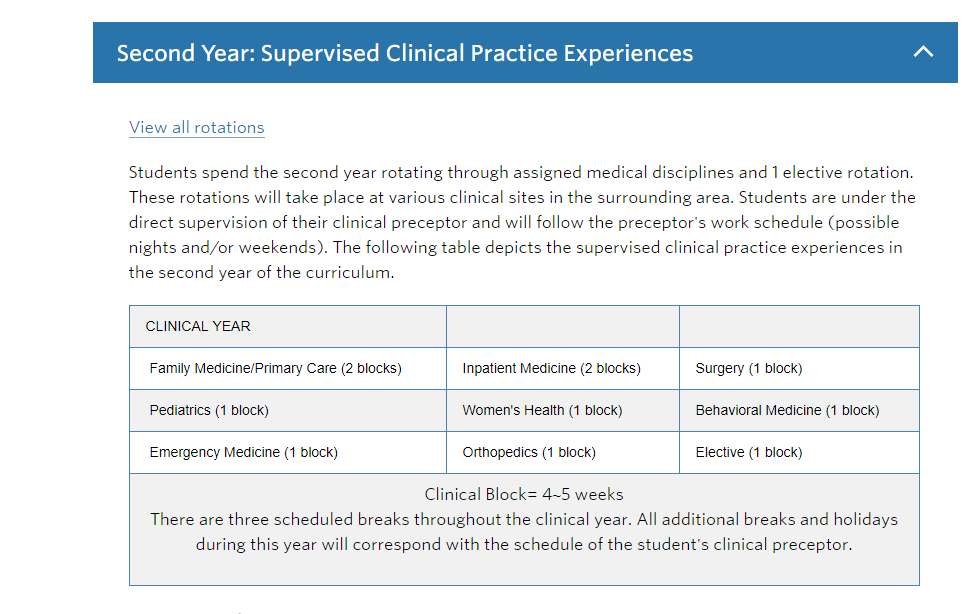Click the Pediatrics (1 block) cell

tap(209, 410)
